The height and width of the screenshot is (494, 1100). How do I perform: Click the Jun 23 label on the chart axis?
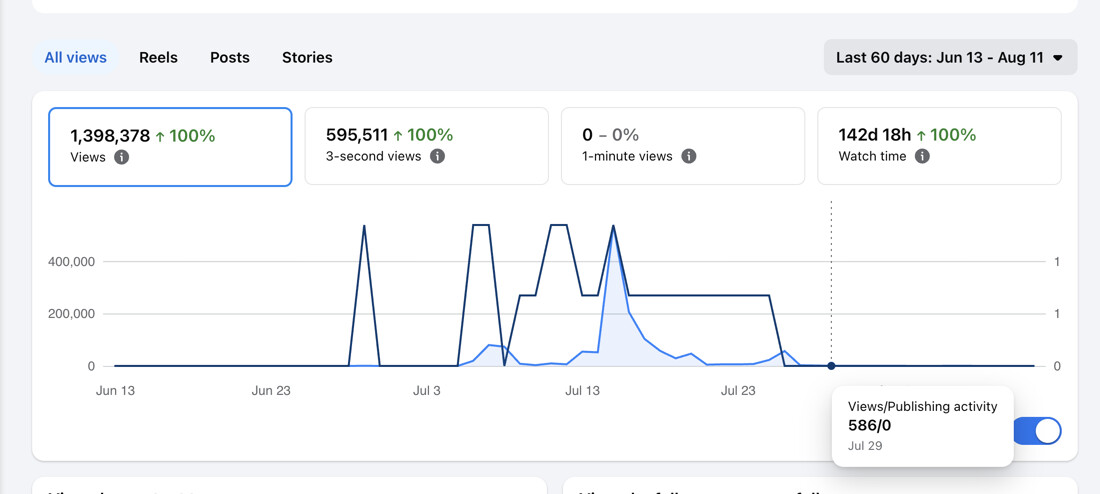[x=271, y=391]
